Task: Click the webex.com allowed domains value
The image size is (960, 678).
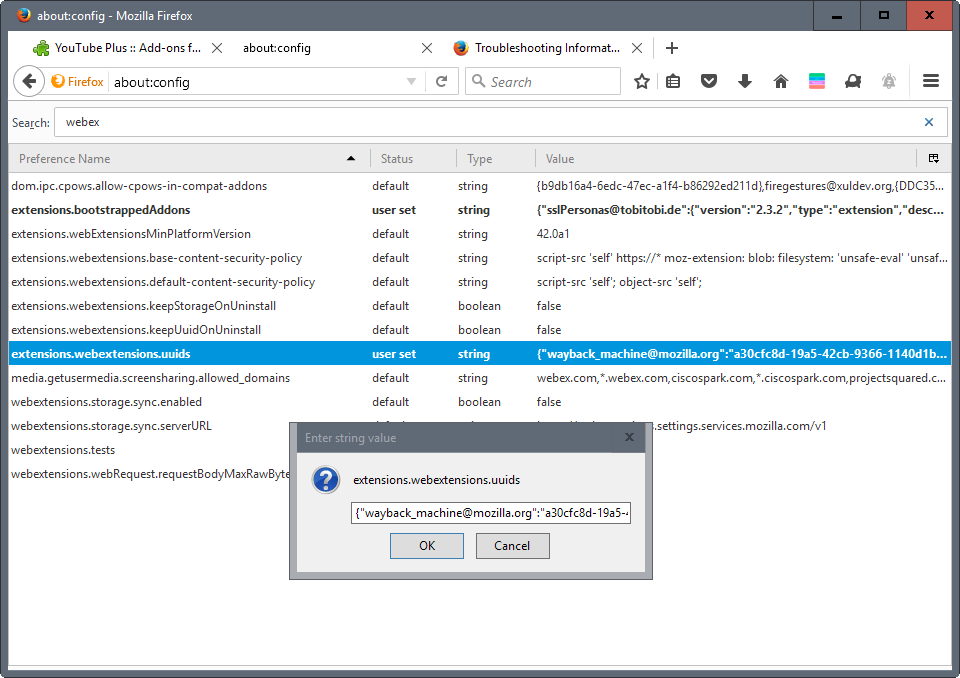Action: 741,378
